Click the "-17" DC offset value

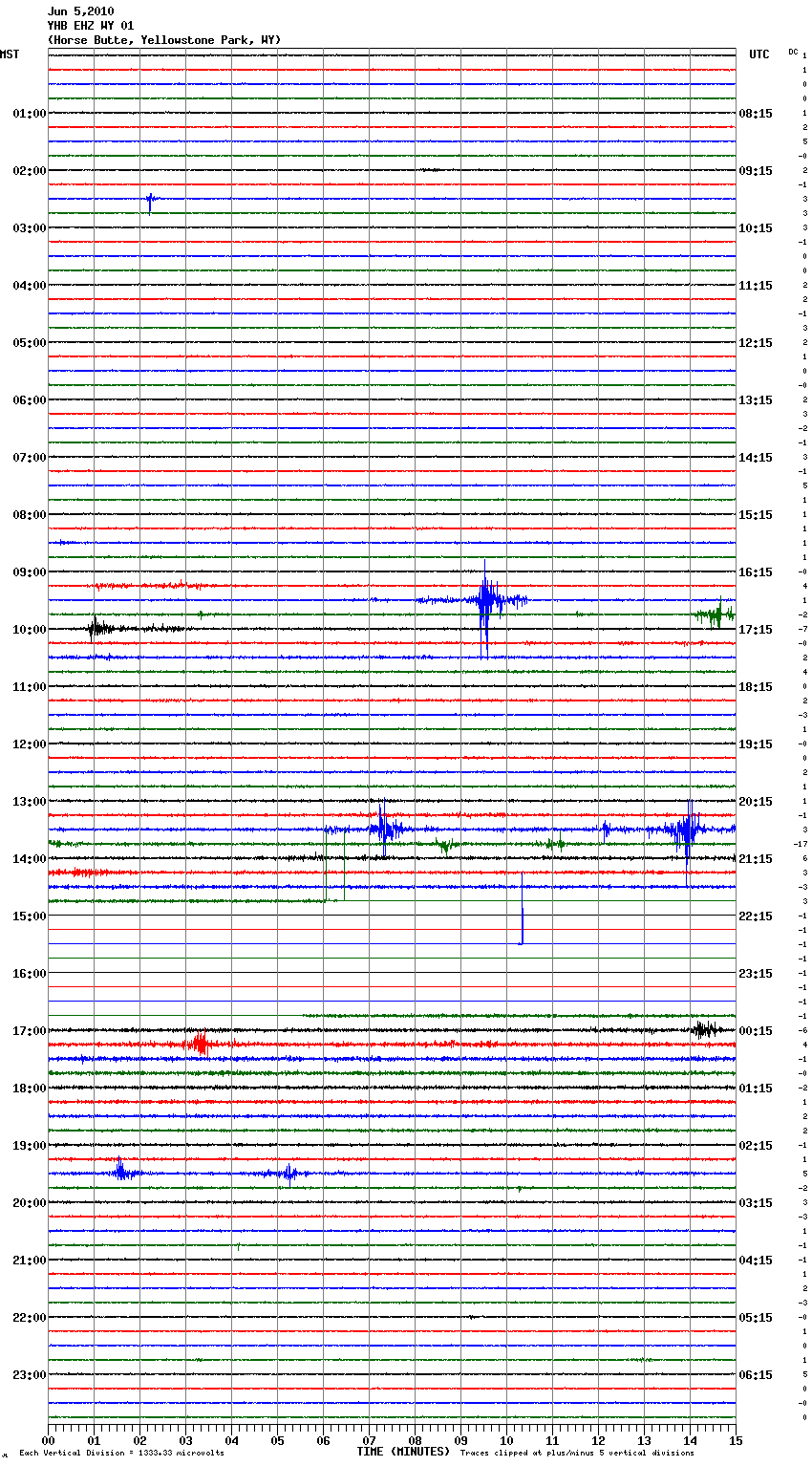click(x=801, y=844)
